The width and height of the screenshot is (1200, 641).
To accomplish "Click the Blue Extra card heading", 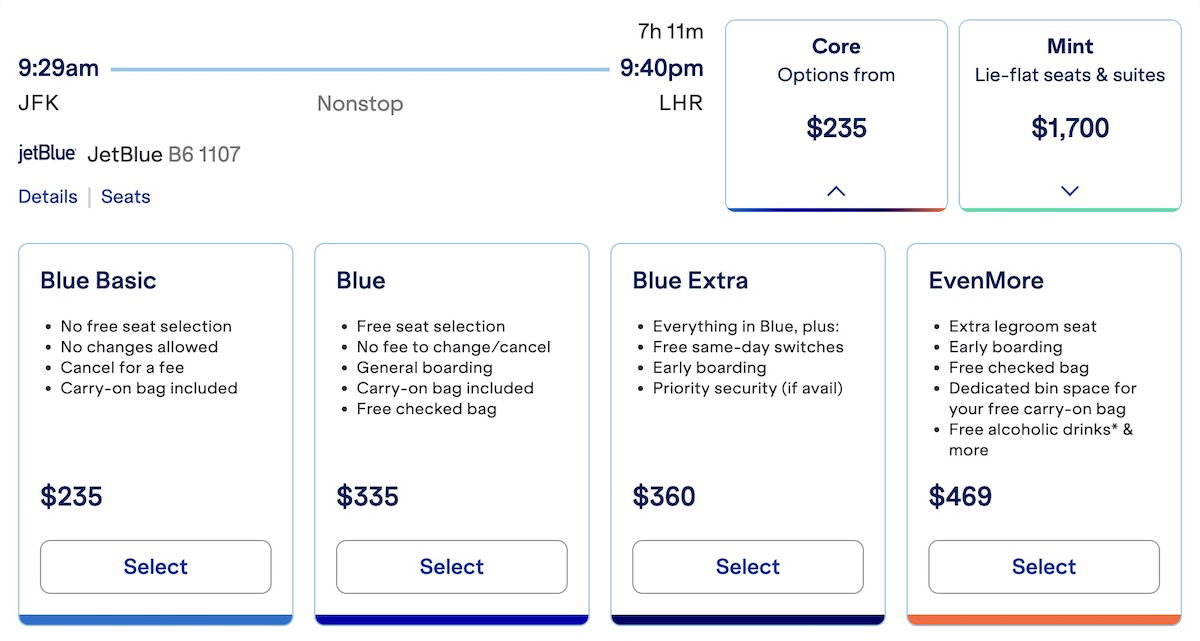I will (x=690, y=281).
